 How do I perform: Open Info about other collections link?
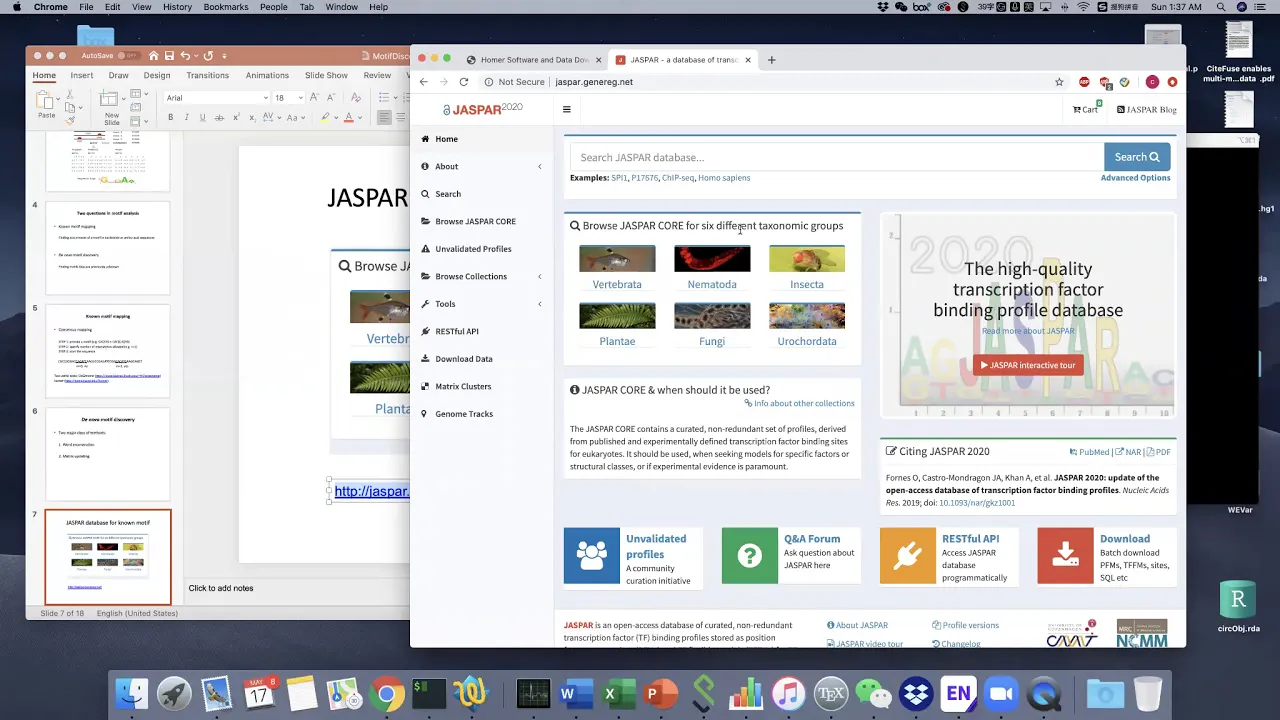800,403
